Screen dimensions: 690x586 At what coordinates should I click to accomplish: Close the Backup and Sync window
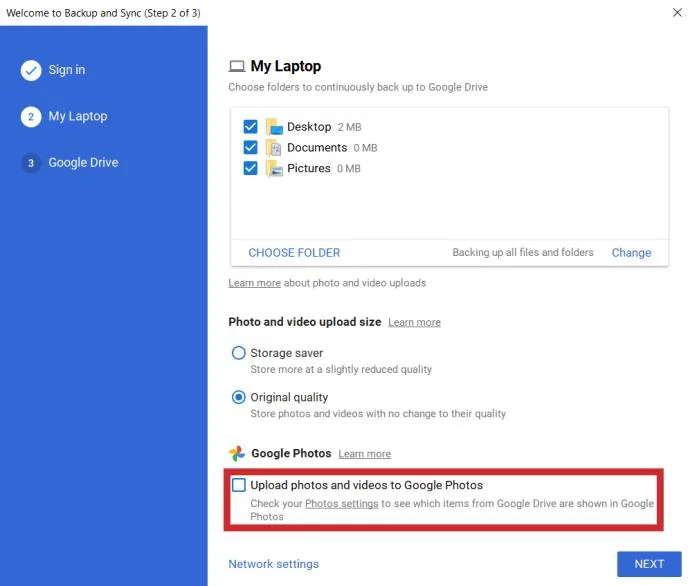[x=677, y=13]
